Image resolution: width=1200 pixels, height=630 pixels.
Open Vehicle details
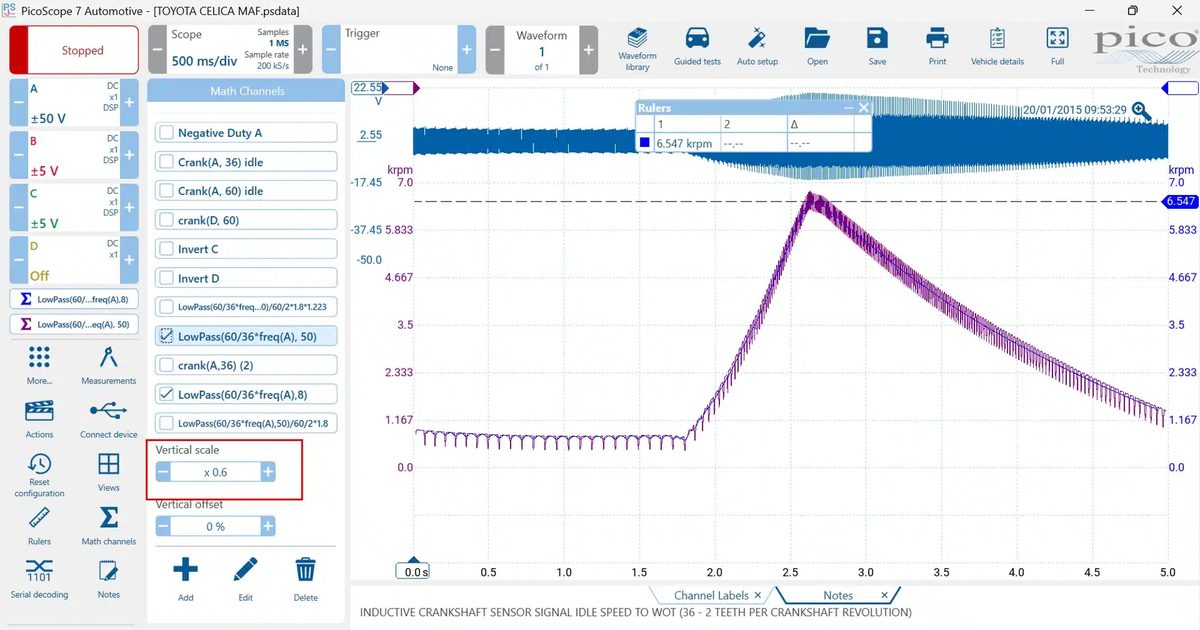click(x=997, y=46)
